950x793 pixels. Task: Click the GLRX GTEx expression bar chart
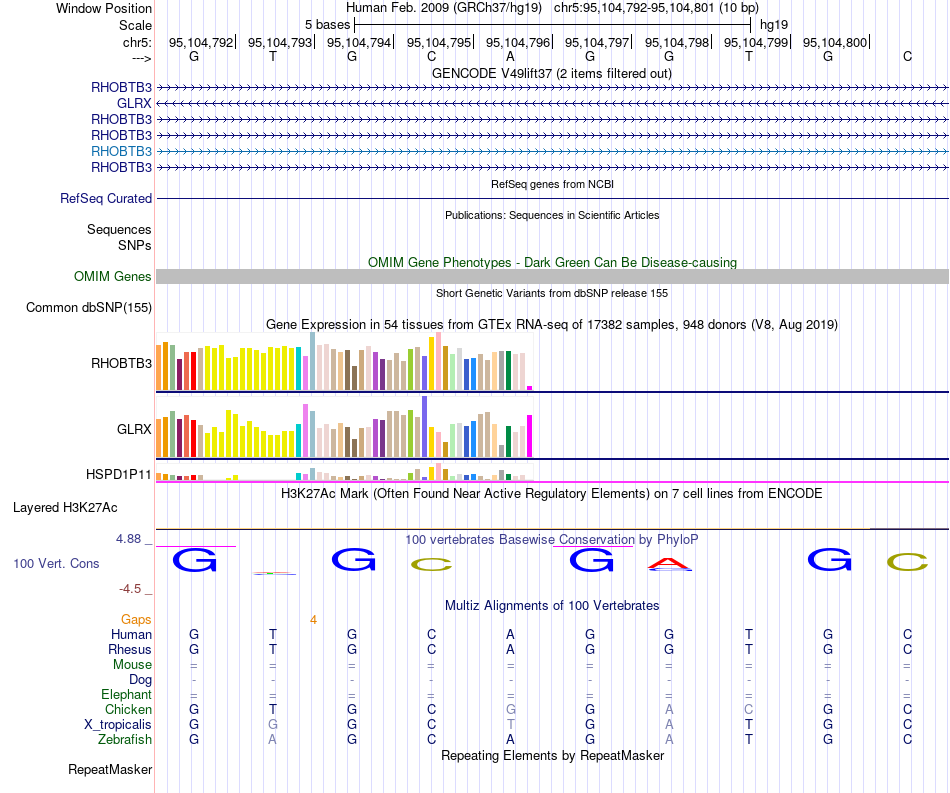pyautogui.click(x=344, y=426)
